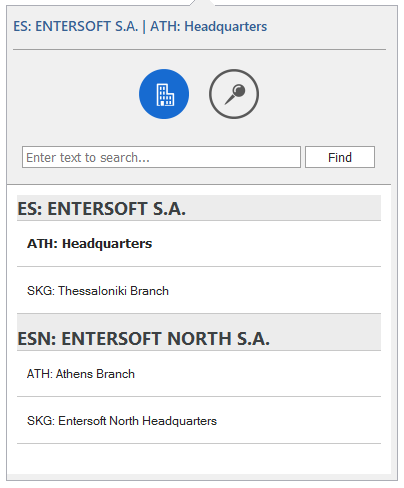
Task: Focus the 'Enter text to search...' field
Action: tap(161, 157)
